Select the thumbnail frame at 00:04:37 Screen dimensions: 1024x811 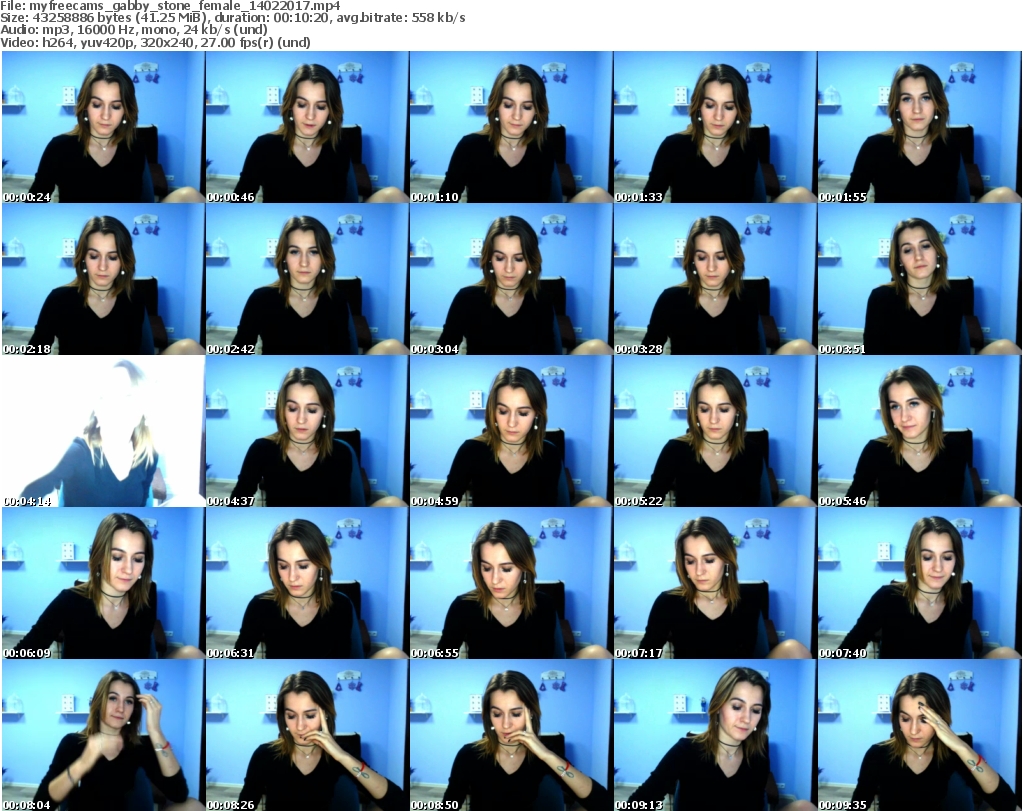[x=308, y=431]
